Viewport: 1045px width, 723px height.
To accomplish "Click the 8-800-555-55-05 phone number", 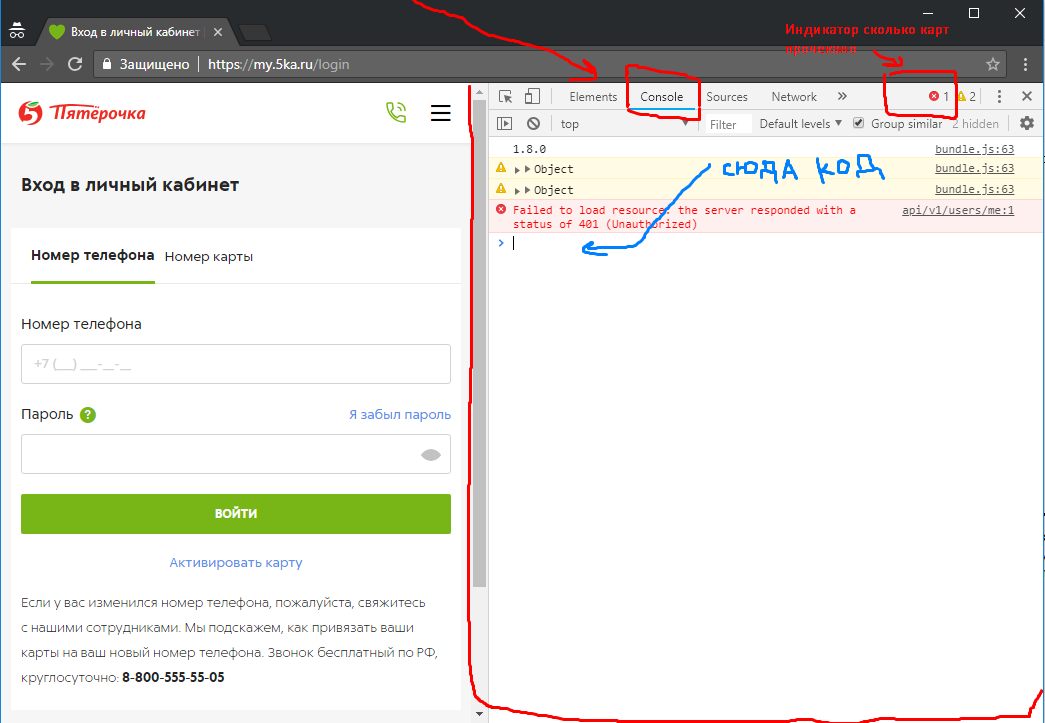I will [173, 678].
